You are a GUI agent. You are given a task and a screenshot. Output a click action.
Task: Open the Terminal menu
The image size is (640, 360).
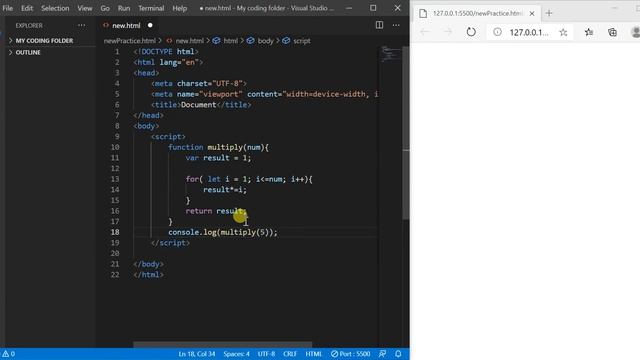coord(151,8)
